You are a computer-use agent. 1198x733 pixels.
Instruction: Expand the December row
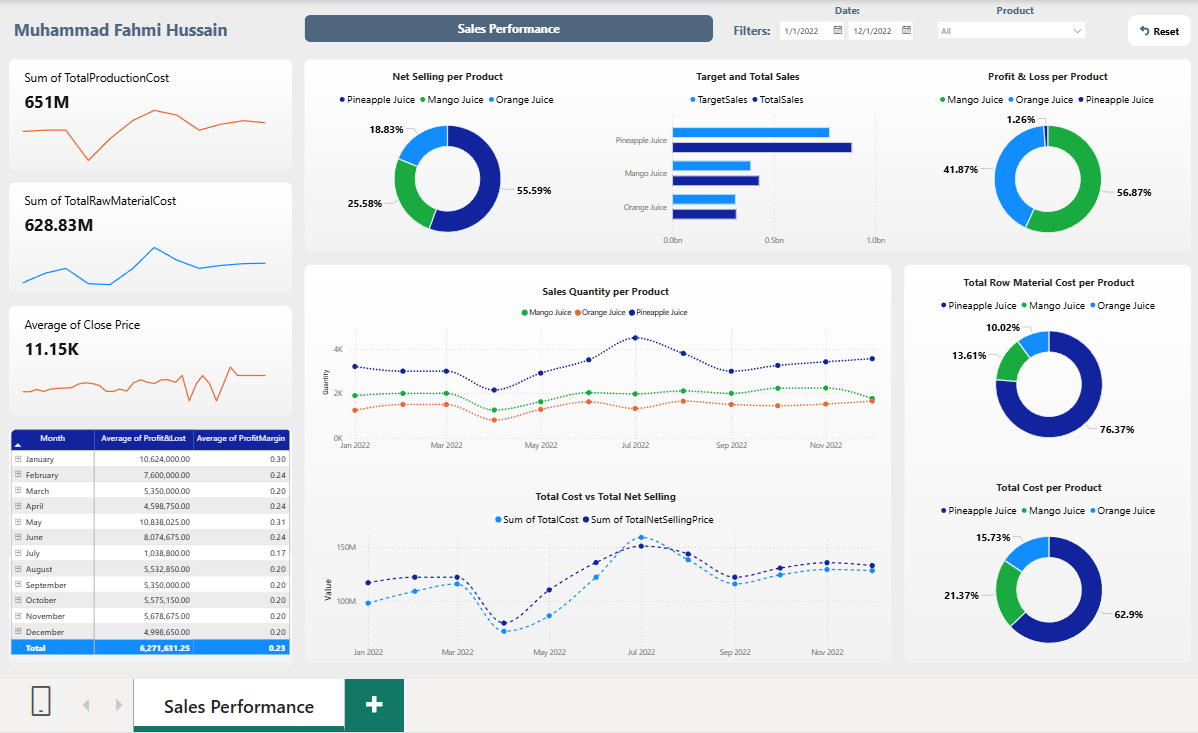tap(17, 632)
